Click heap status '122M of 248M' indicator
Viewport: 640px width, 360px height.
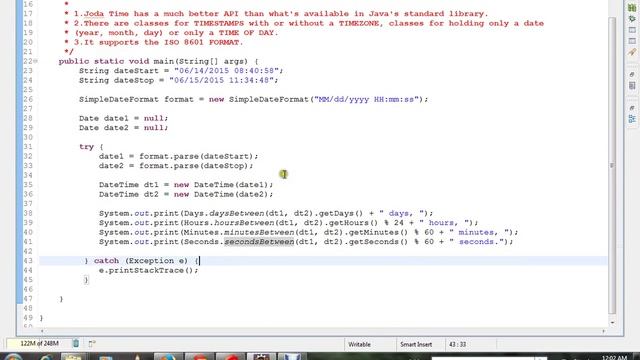[x=39, y=344]
